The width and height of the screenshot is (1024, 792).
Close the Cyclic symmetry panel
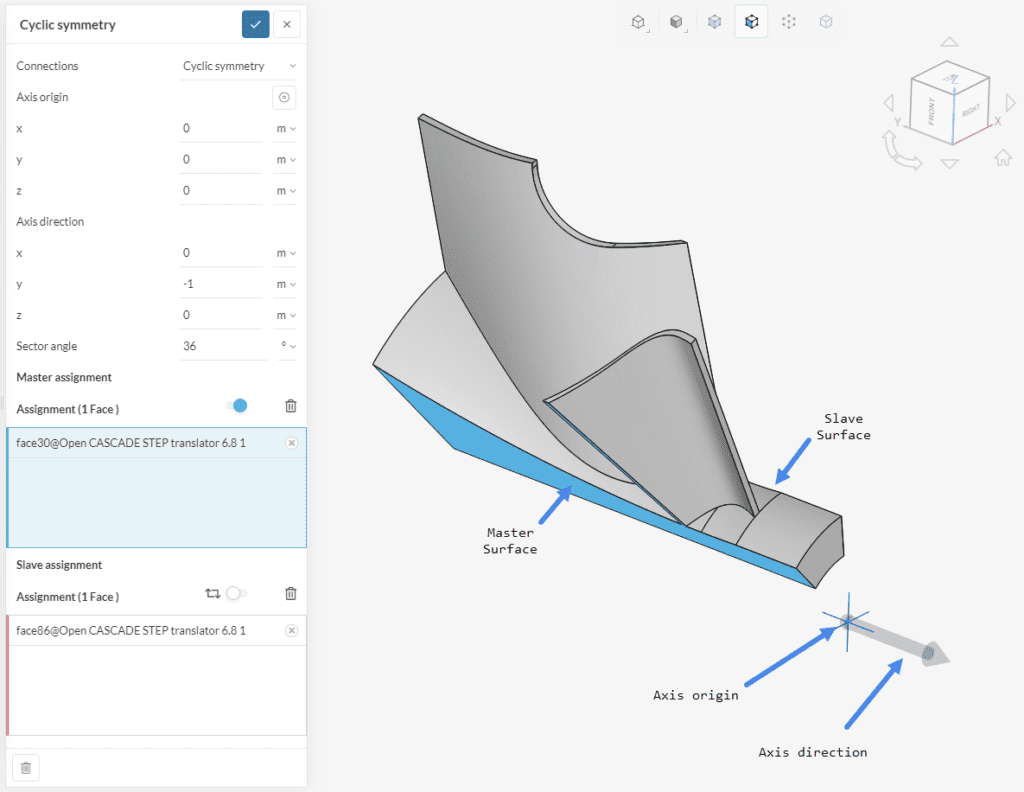287,24
